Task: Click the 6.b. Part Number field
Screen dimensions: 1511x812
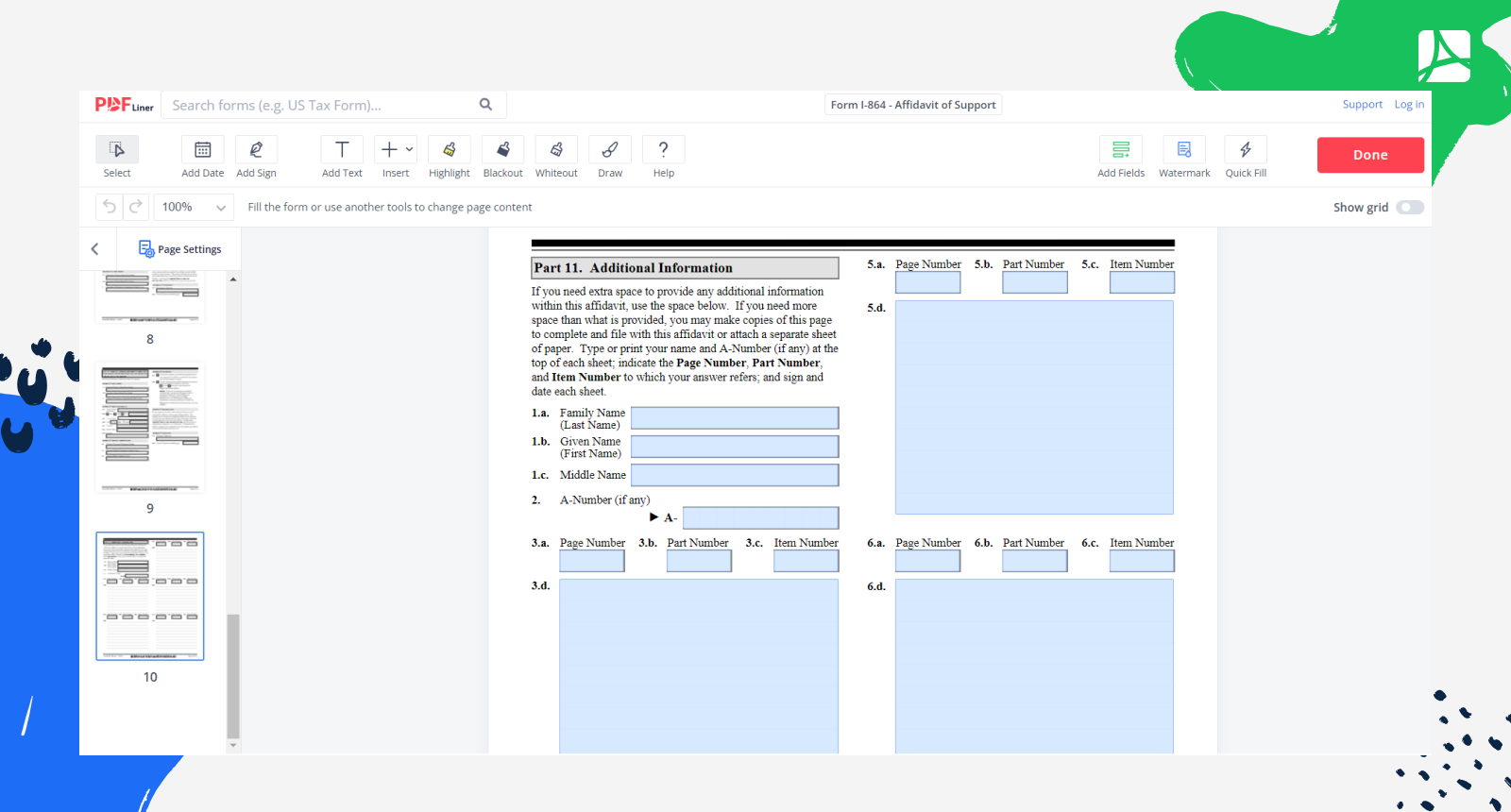Action: (1035, 561)
